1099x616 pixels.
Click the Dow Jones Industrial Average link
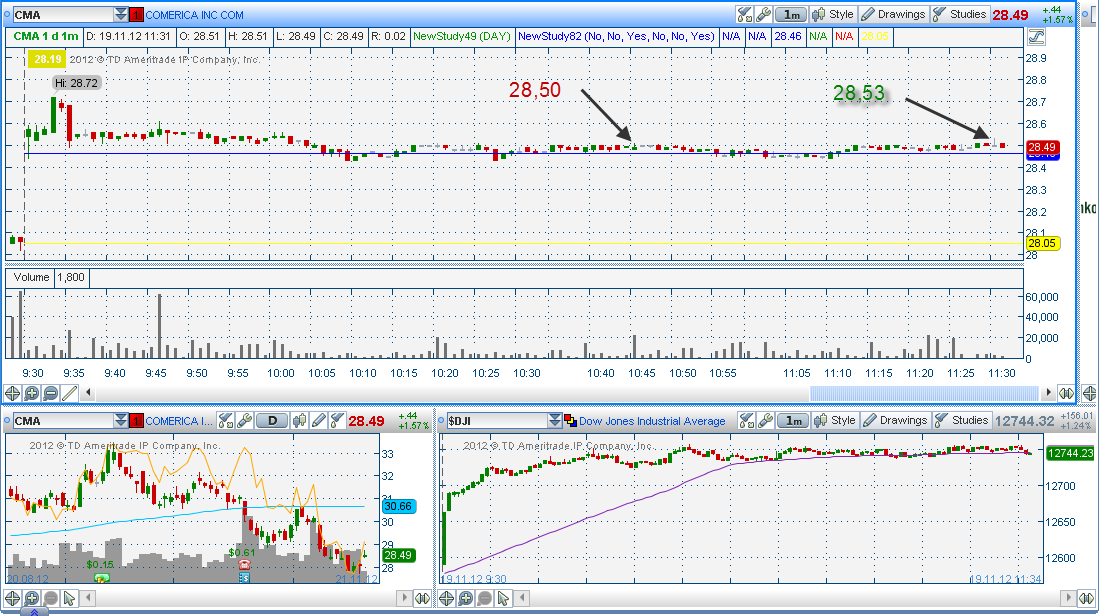652,421
